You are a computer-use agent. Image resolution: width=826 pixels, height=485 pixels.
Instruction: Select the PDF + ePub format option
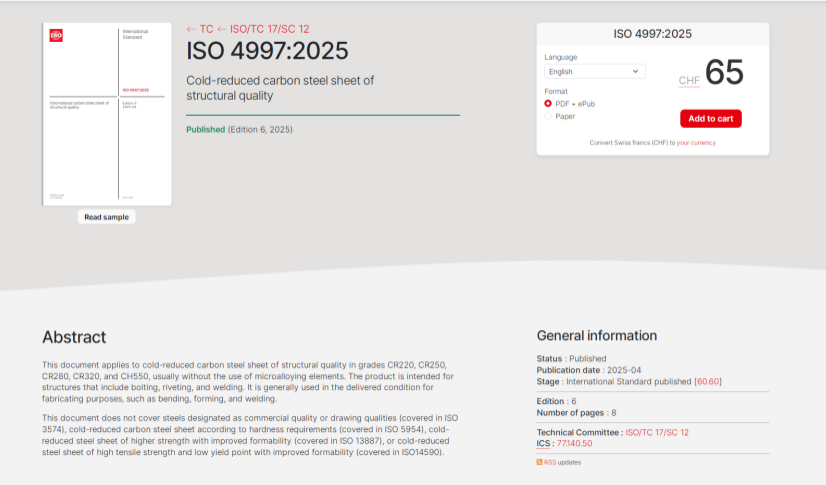(548, 104)
